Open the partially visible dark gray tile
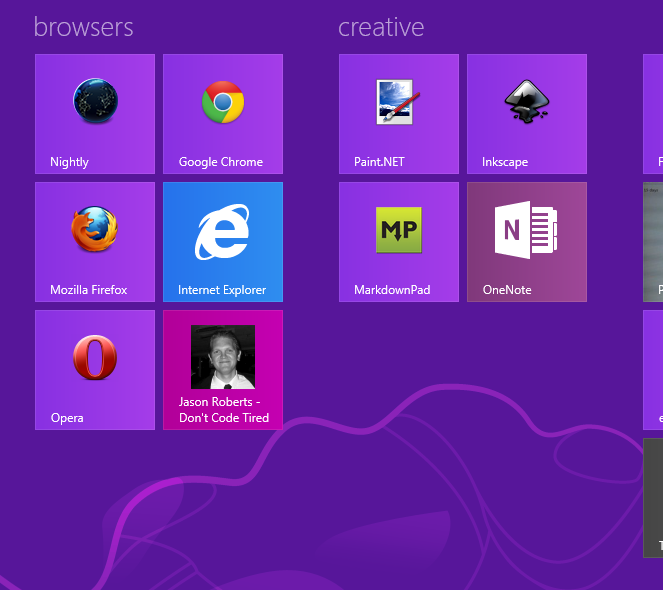The width and height of the screenshot is (663, 590). pos(653,497)
